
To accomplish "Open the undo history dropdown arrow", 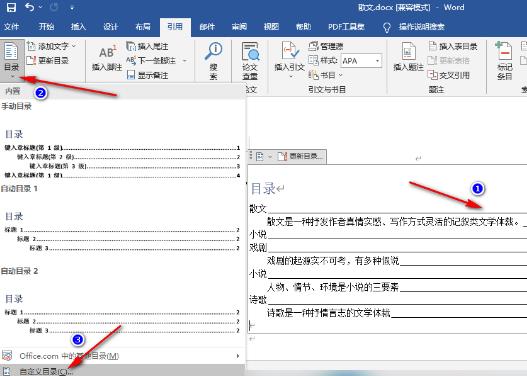I will pos(41,7).
